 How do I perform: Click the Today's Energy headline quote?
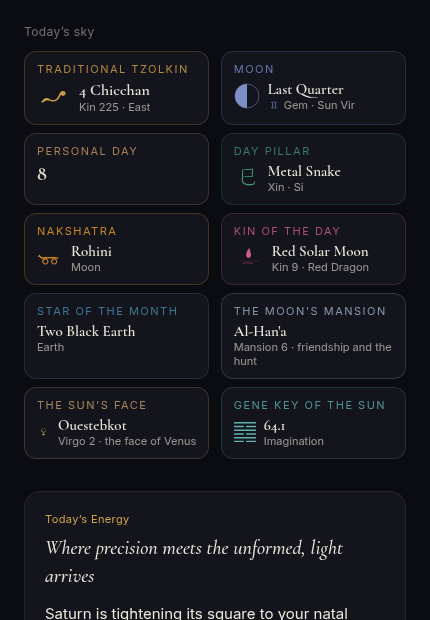[194, 562]
